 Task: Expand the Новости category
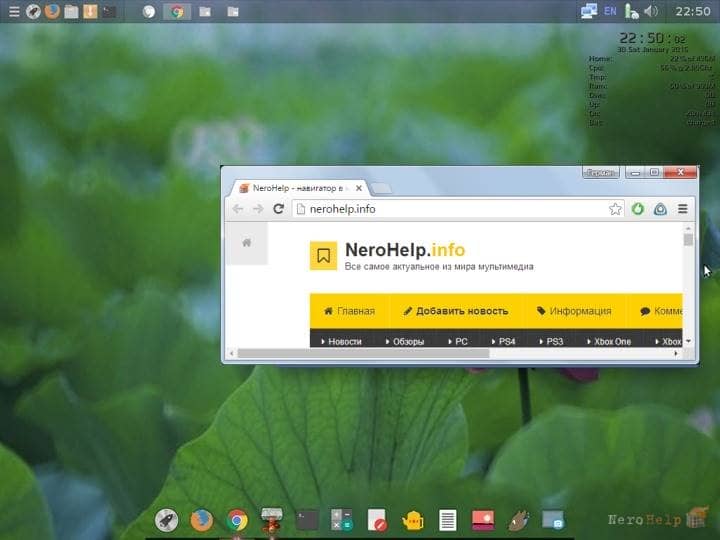coord(341,341)
